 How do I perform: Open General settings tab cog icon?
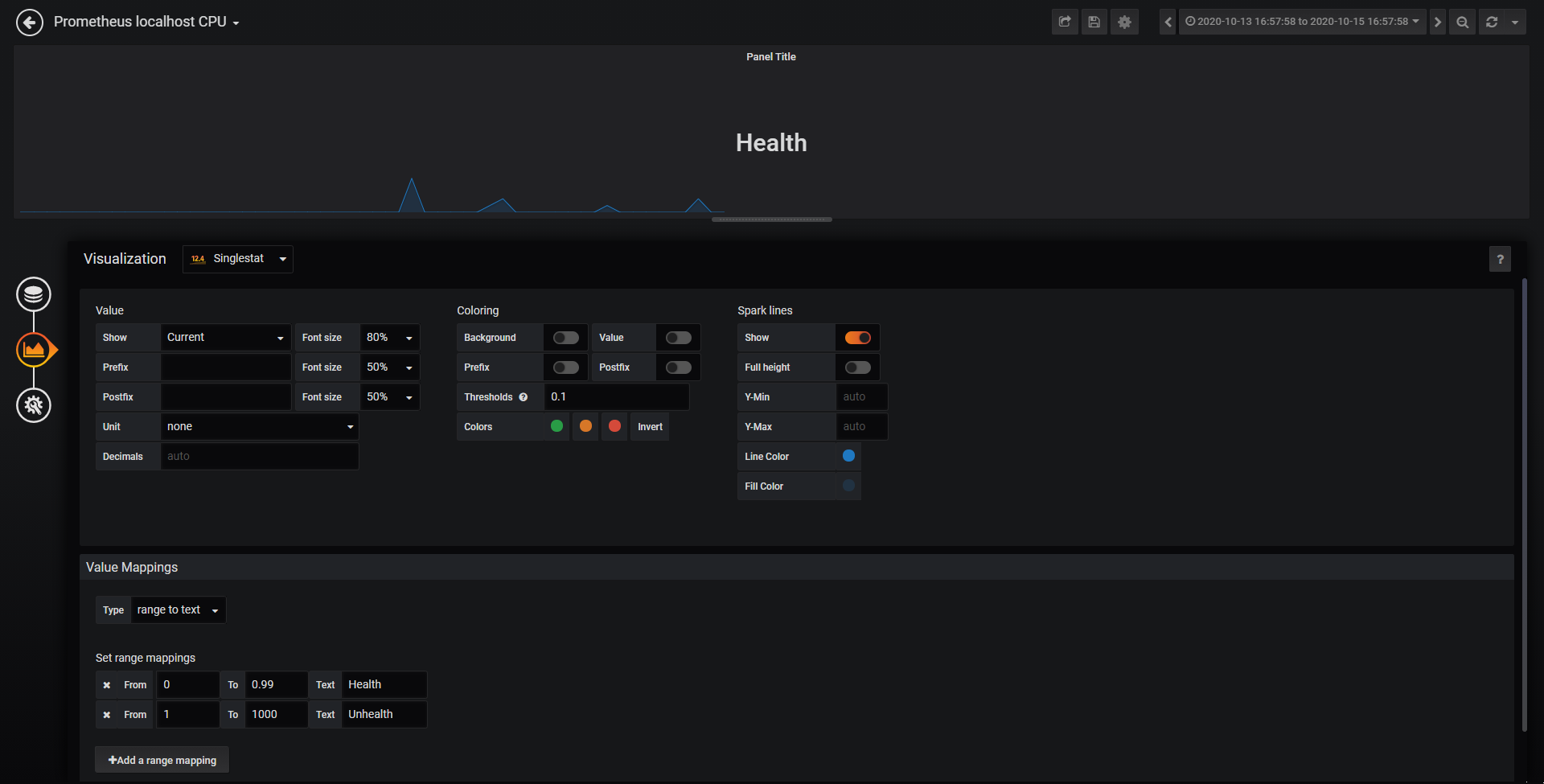coord(34,405)
